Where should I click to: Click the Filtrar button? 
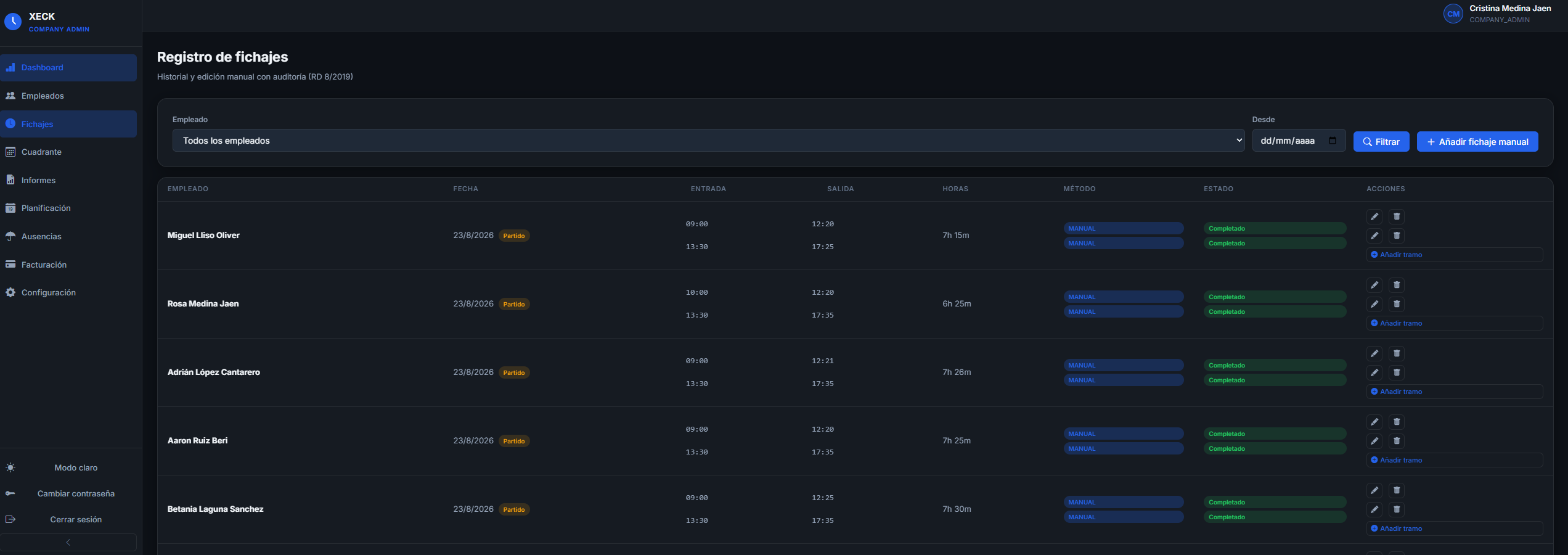pyautogui.click(x=1381, y=142)
